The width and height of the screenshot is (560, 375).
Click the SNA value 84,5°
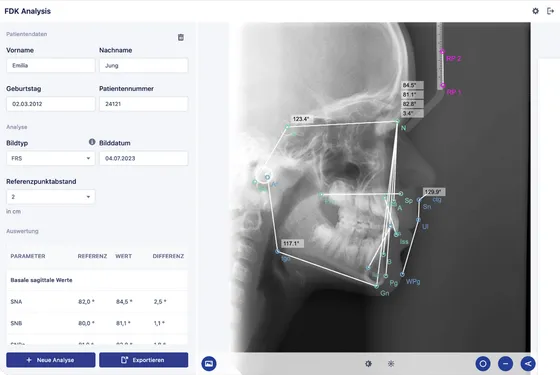pyautogui.click(x=124, y=302)
